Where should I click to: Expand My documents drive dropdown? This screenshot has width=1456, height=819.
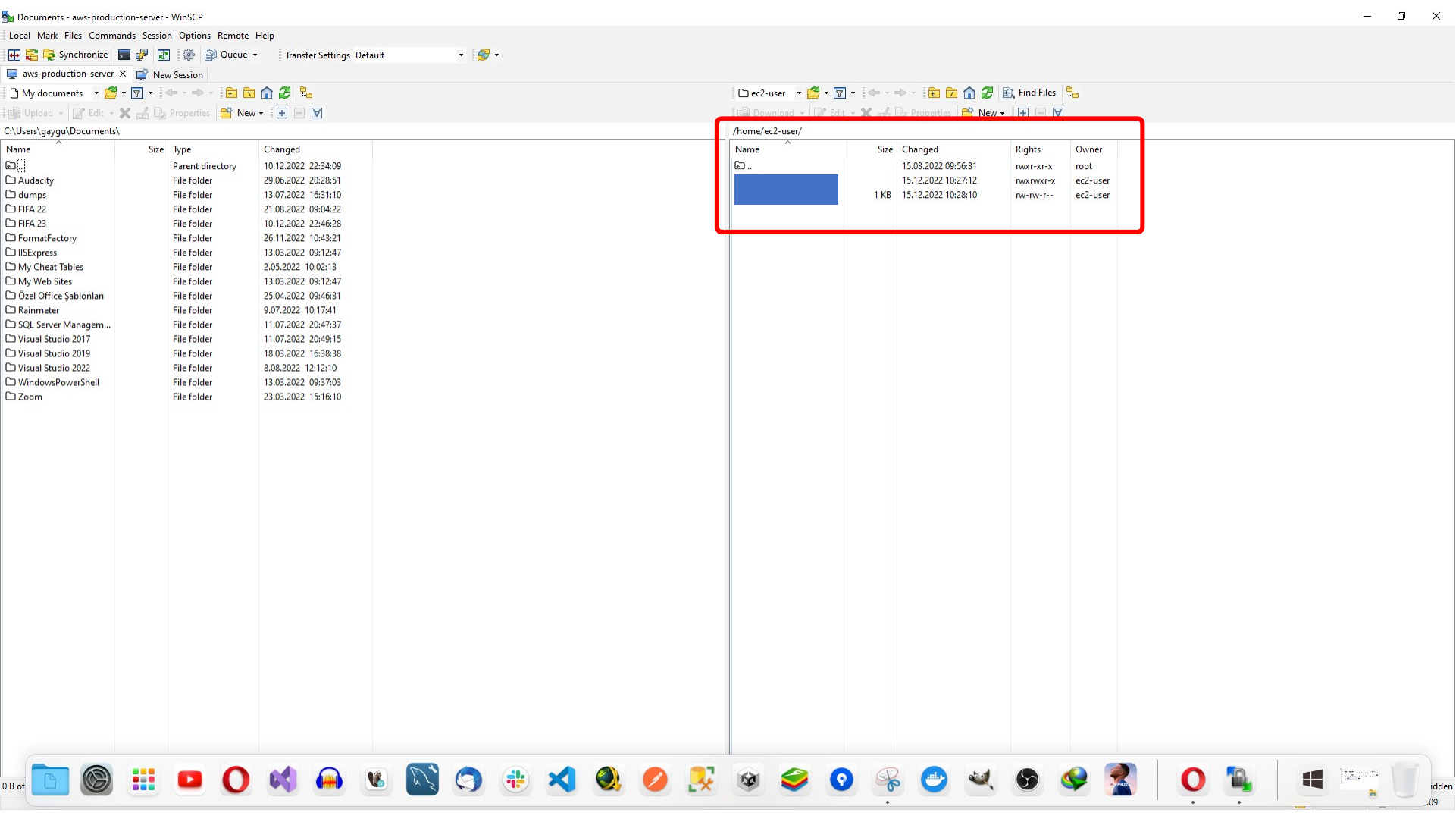(x=96, y=93)
